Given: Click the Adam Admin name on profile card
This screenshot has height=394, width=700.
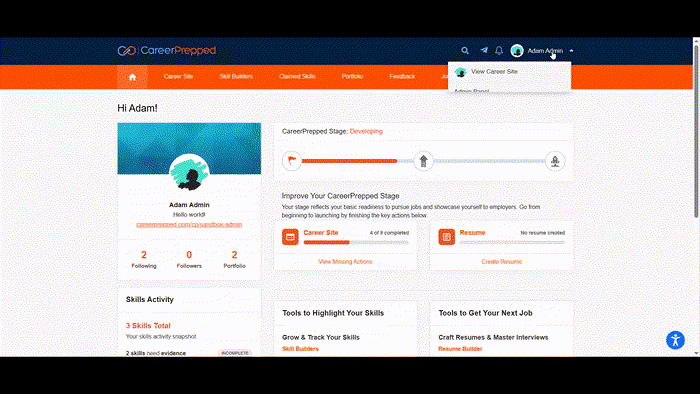Looking at the screenshot, I should (x=189, y=205).
